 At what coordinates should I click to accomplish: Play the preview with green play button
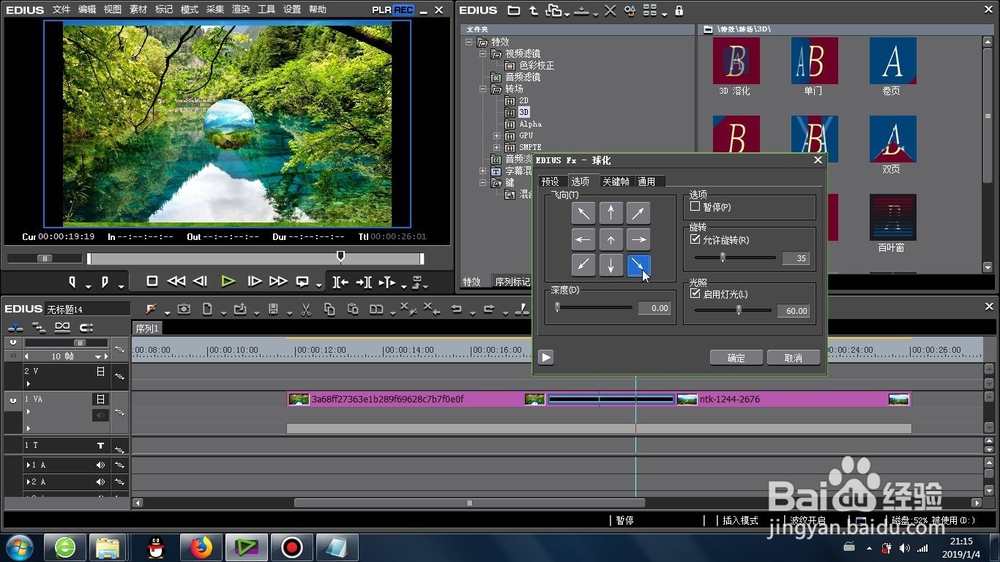[228, 281]
